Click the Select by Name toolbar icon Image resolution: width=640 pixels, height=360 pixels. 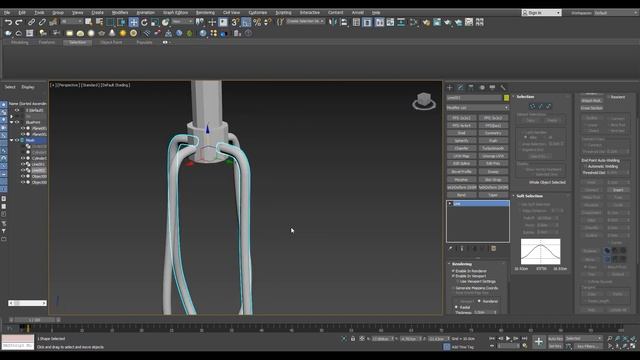tap(99, 22)
